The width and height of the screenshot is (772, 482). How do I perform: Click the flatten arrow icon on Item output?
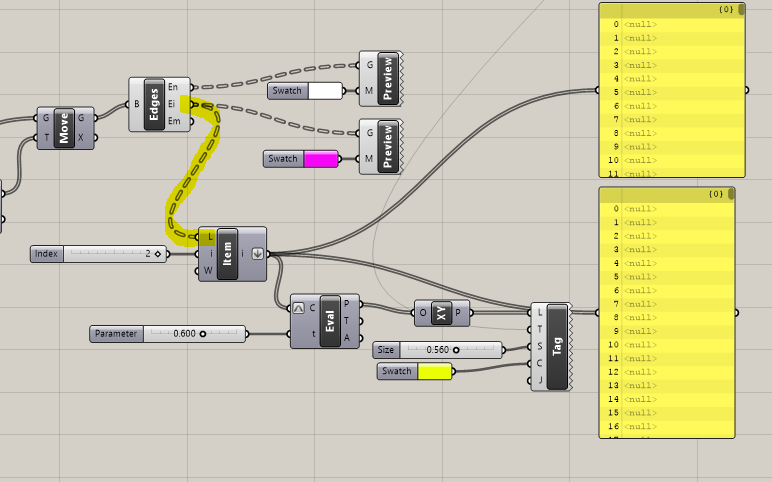(x=257, y=253)
